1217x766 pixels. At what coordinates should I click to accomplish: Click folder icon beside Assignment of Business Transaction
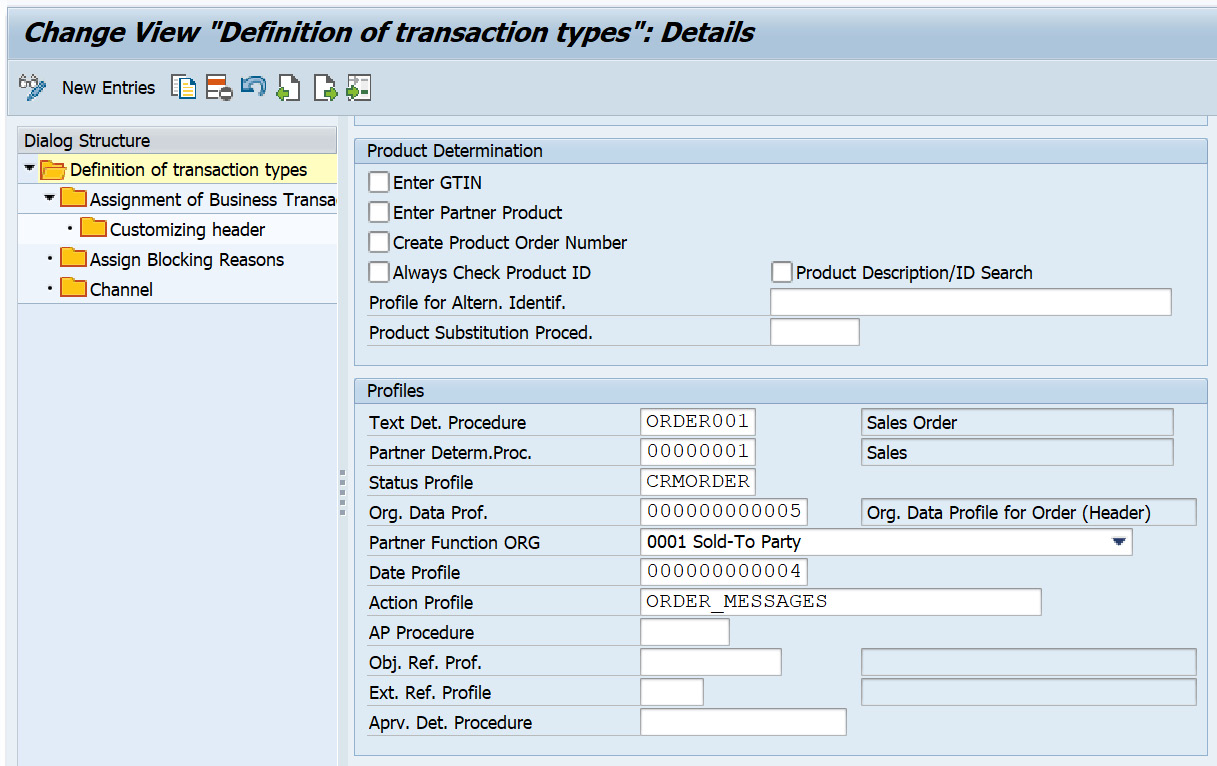pyautogui.click(x=73, y=199)
